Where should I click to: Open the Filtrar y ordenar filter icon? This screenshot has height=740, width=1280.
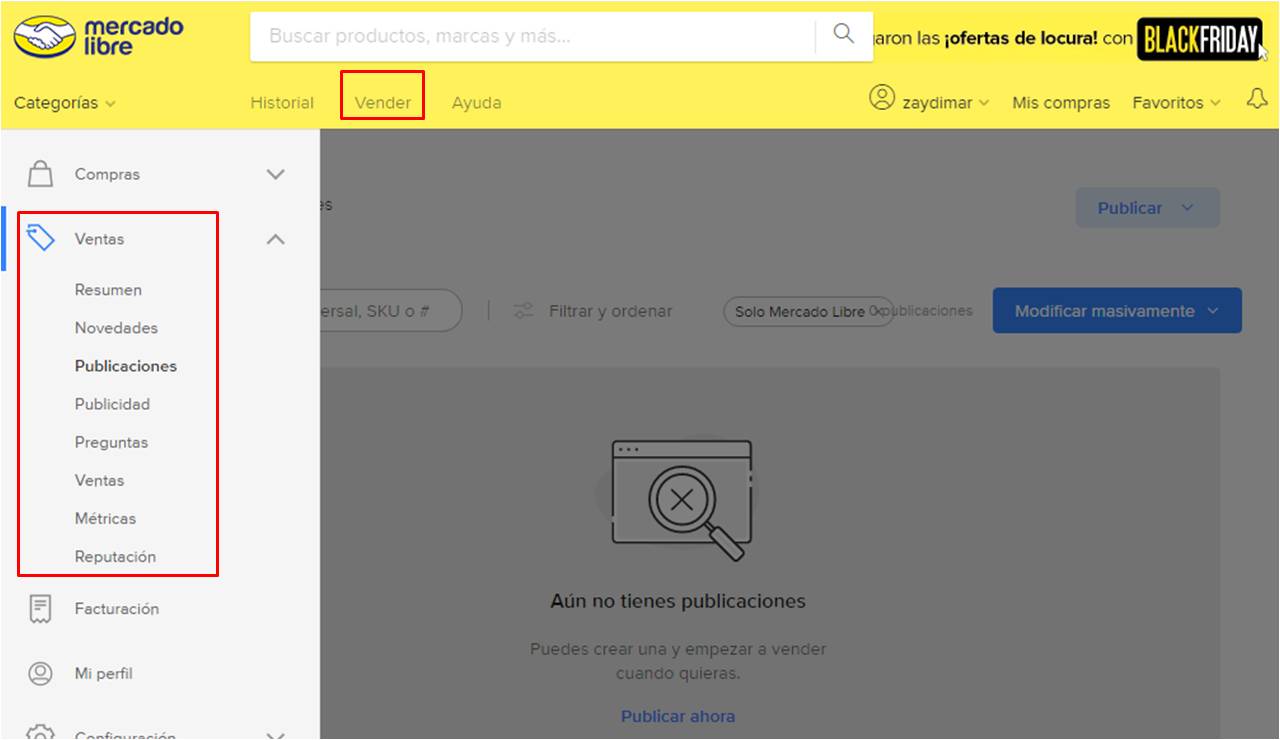click(524, 310)
